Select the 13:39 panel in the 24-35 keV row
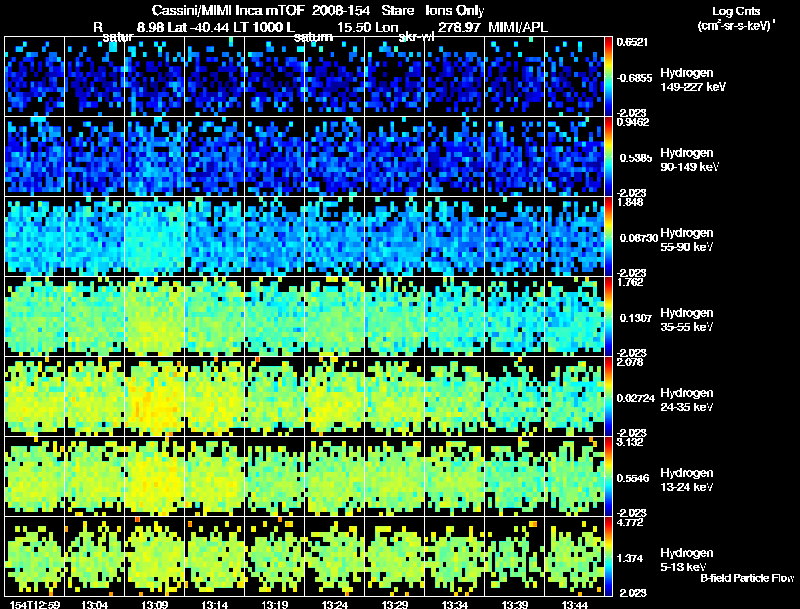This screenshot has width=800, height=609. click(515, 396)
